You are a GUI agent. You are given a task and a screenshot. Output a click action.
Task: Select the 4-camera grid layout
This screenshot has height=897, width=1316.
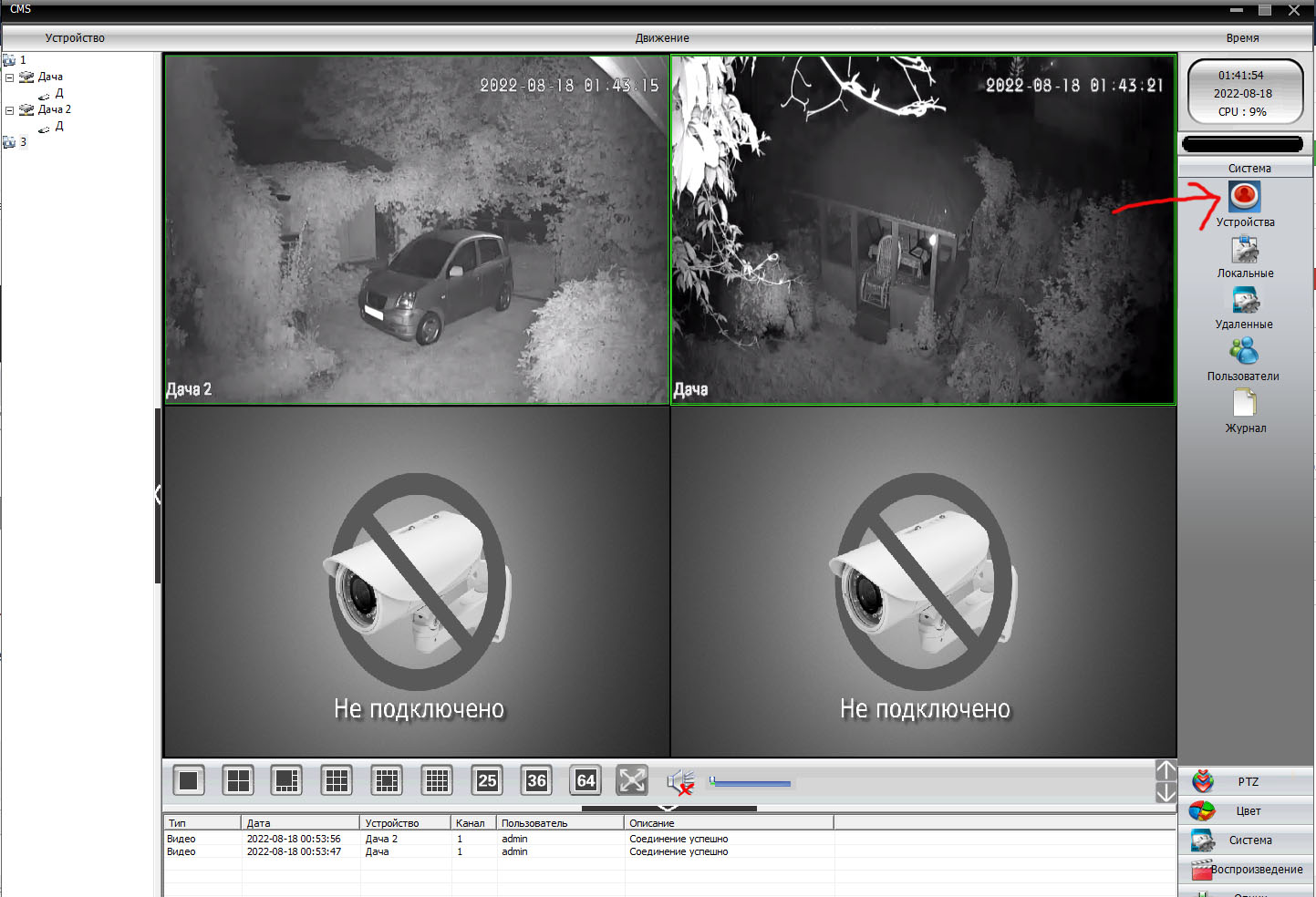[x=238, y=780]
